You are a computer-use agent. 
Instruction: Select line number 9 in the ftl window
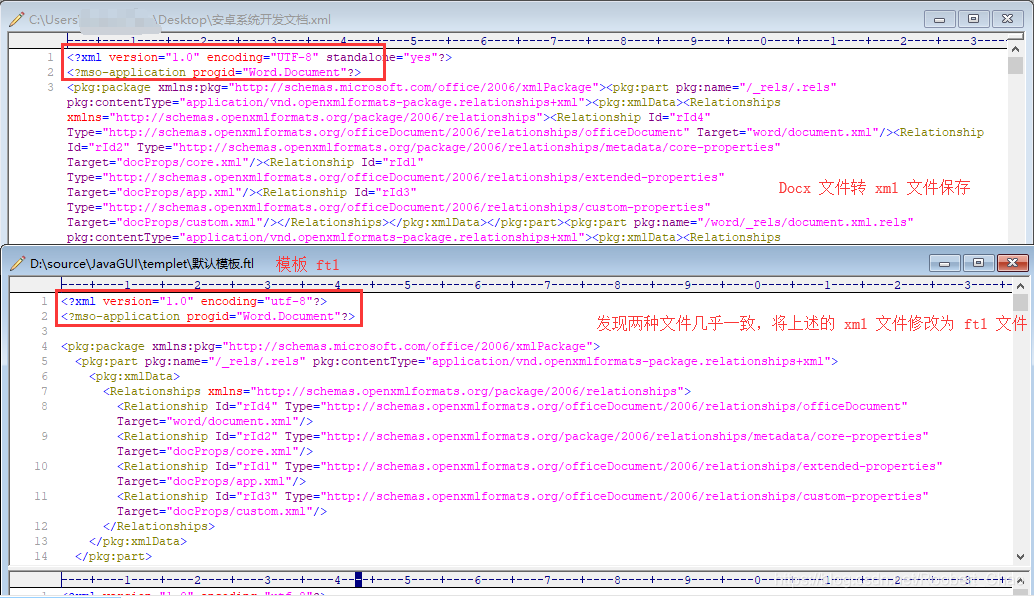[44, 436]
